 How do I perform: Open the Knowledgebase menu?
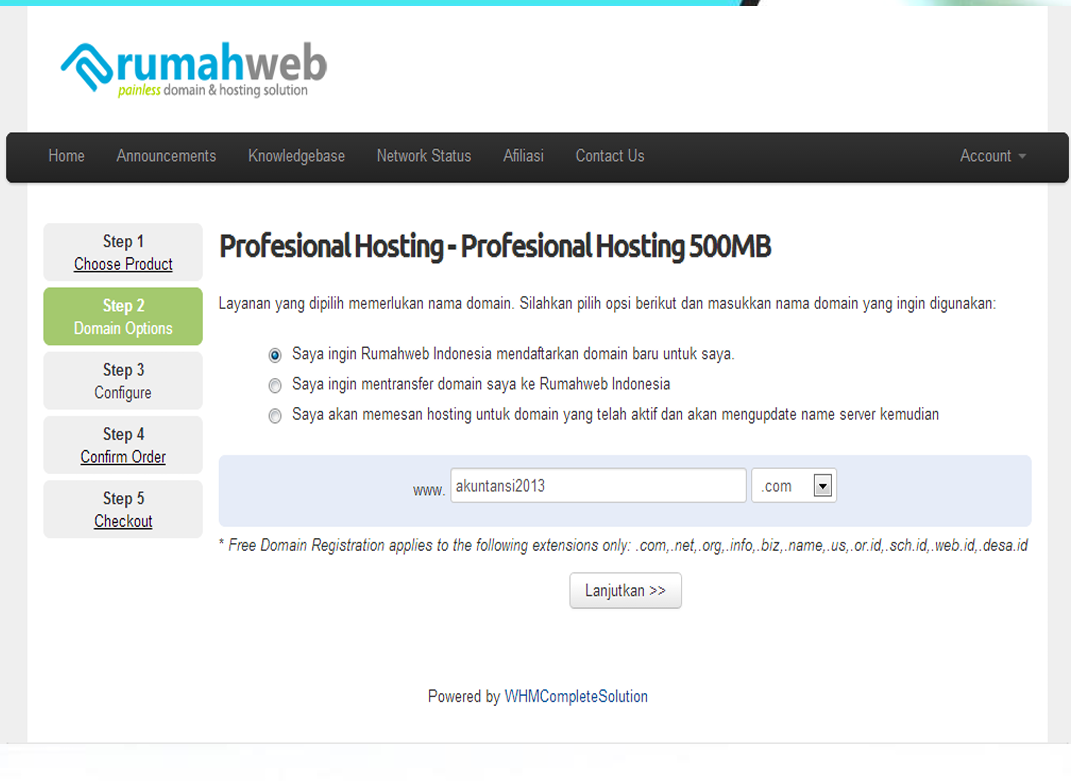click(x=296, y=156)
